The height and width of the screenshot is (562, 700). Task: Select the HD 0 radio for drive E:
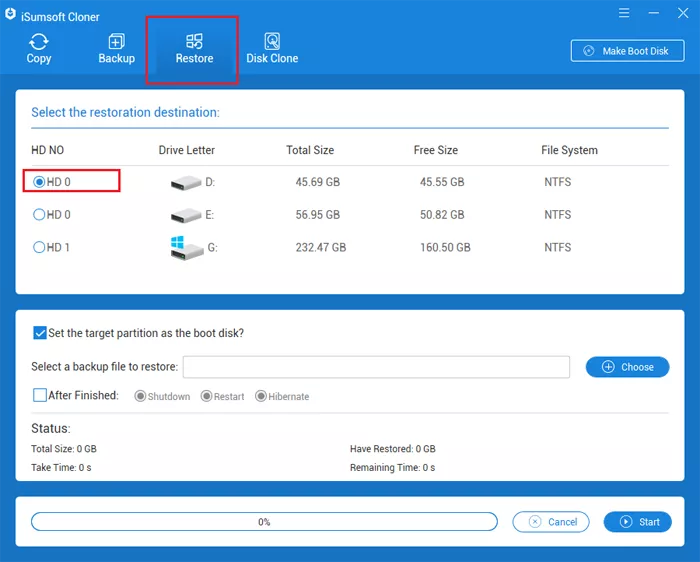[x=40, y=215]
